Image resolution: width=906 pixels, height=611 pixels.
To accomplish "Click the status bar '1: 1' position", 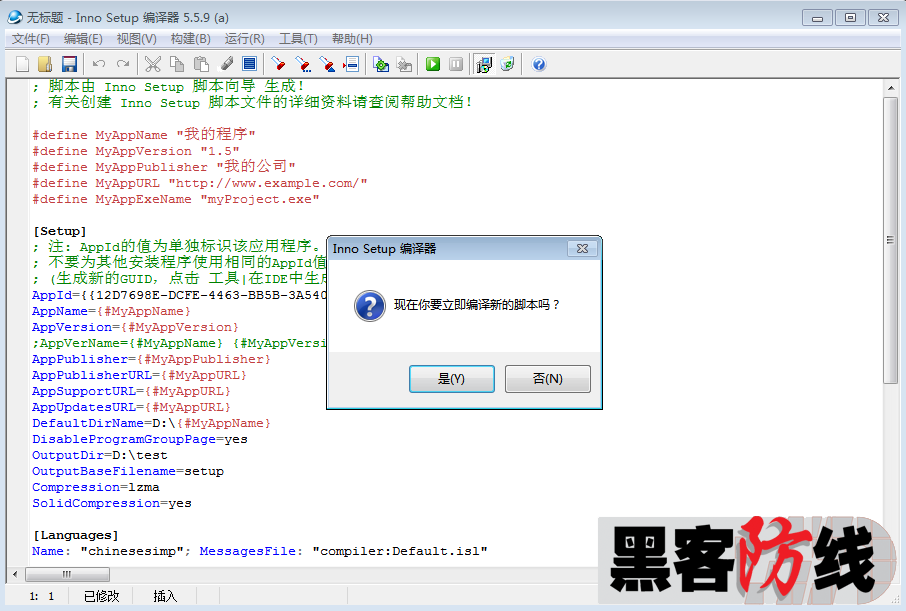I will click(x=42, y=596).
